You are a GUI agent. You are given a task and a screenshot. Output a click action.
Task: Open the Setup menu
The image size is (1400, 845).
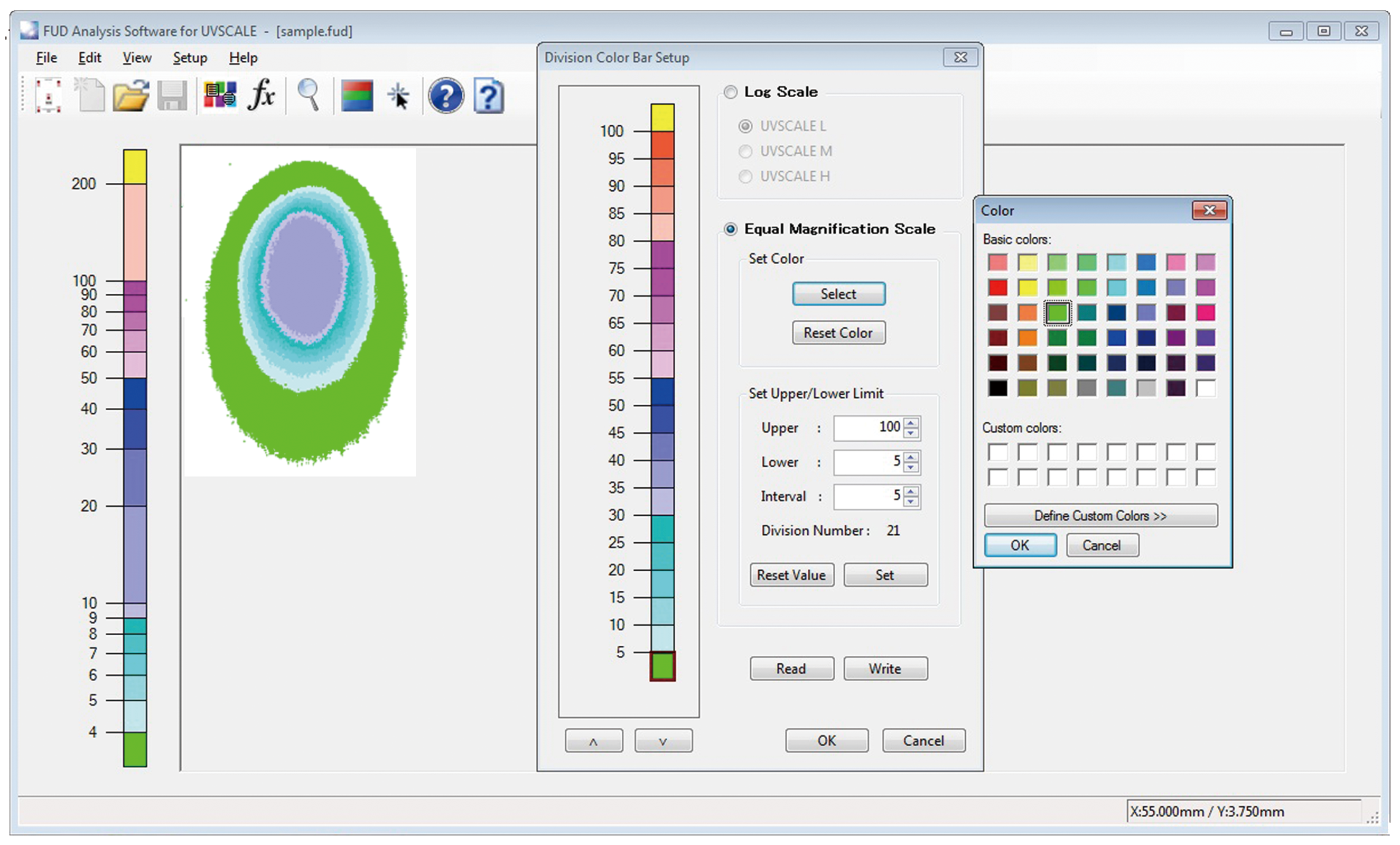click(190, 58)
